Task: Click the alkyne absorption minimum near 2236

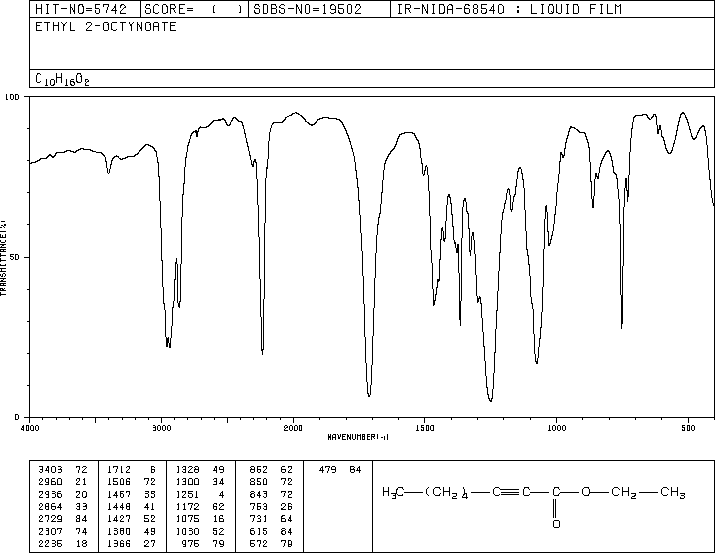Action: [262, 352]
